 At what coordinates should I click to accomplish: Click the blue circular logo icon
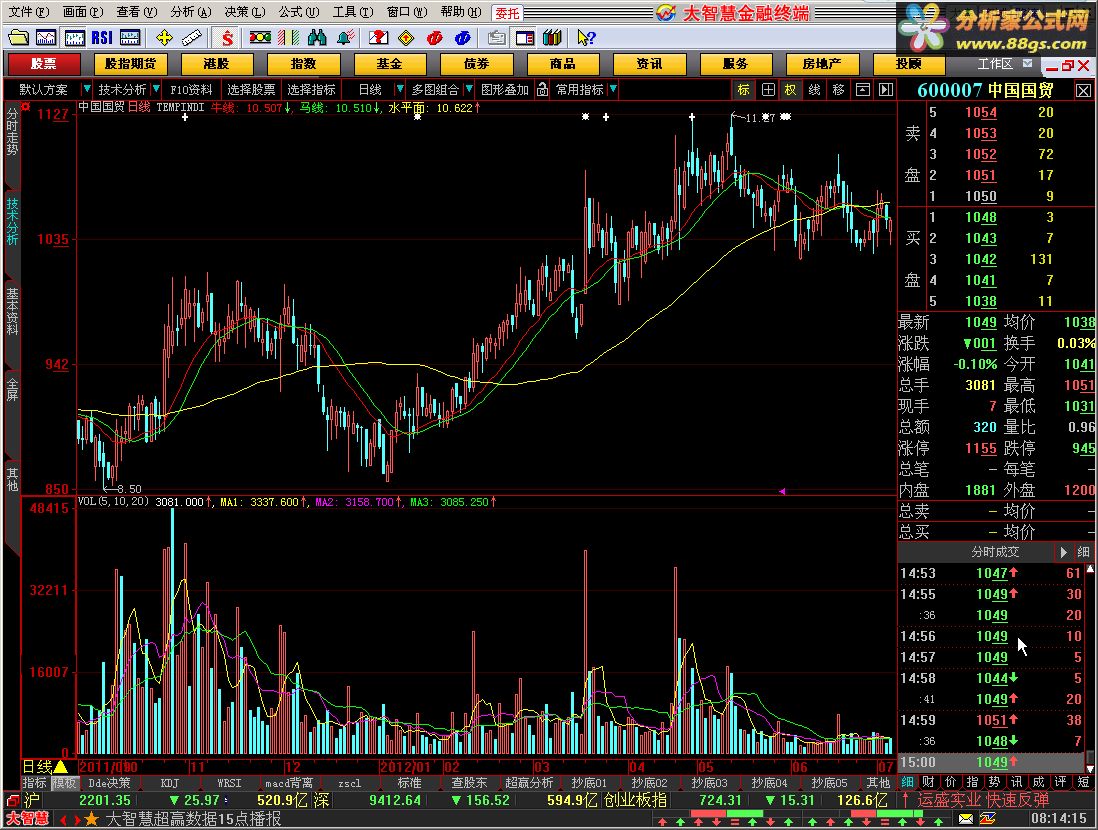coord(462,38)
